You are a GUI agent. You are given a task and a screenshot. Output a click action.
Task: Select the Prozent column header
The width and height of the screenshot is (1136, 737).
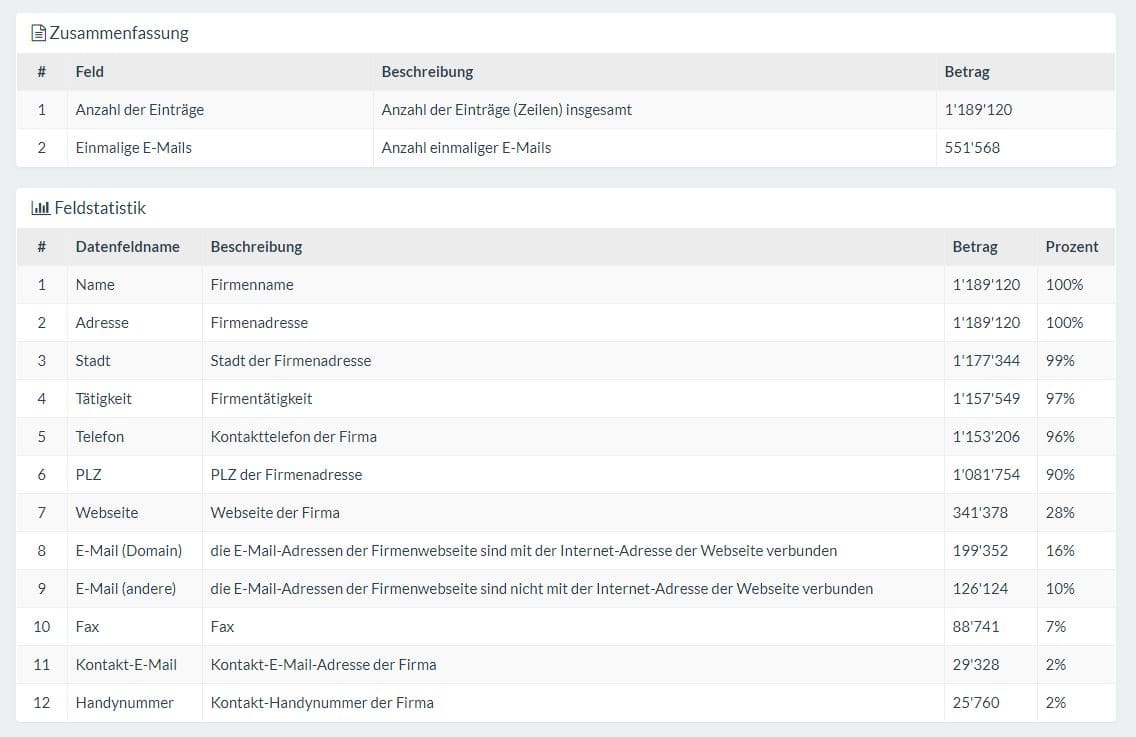1072,246
